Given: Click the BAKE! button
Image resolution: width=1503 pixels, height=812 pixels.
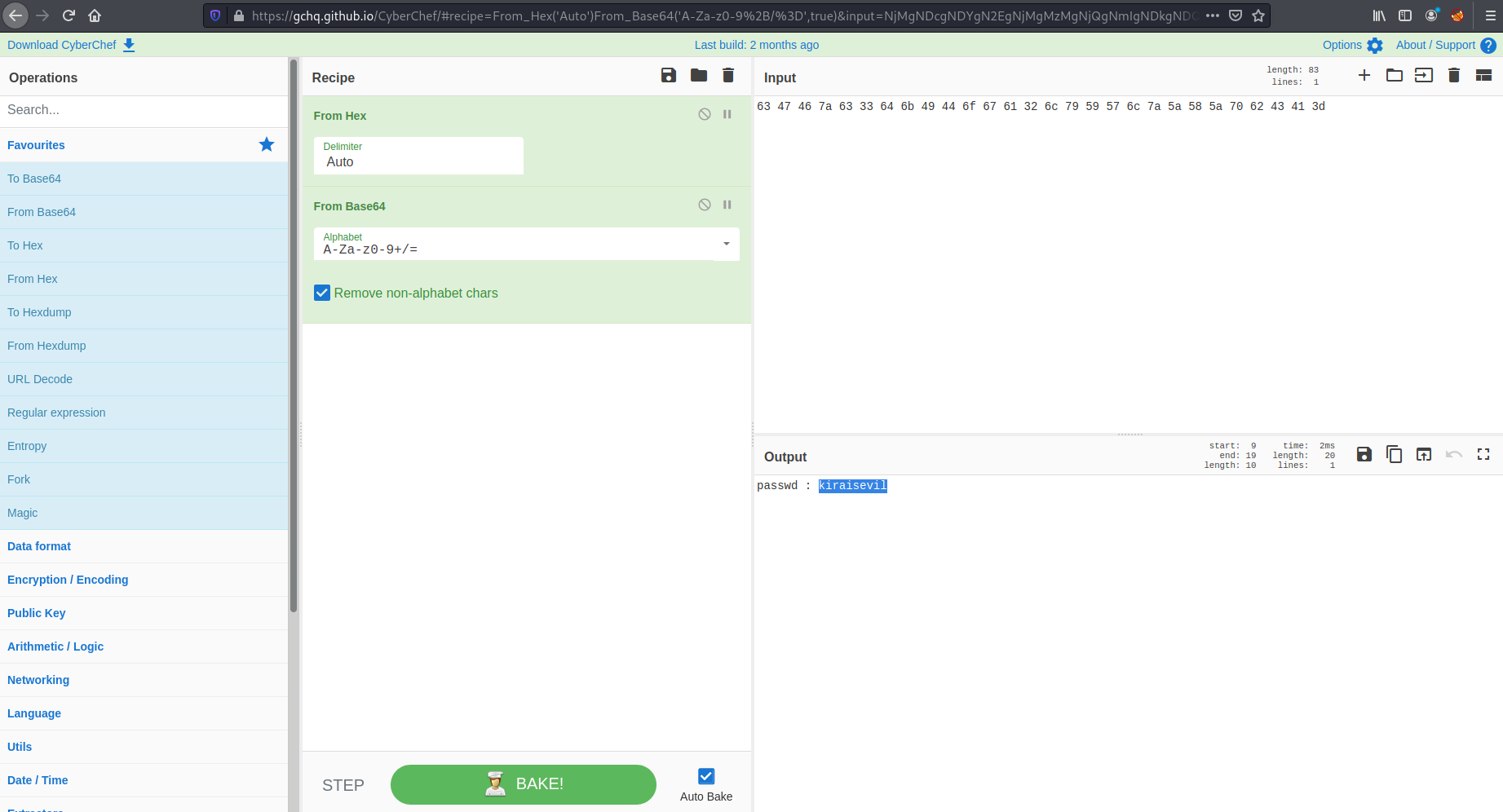Looking at the screenshot, I should [x=524, y=784].
